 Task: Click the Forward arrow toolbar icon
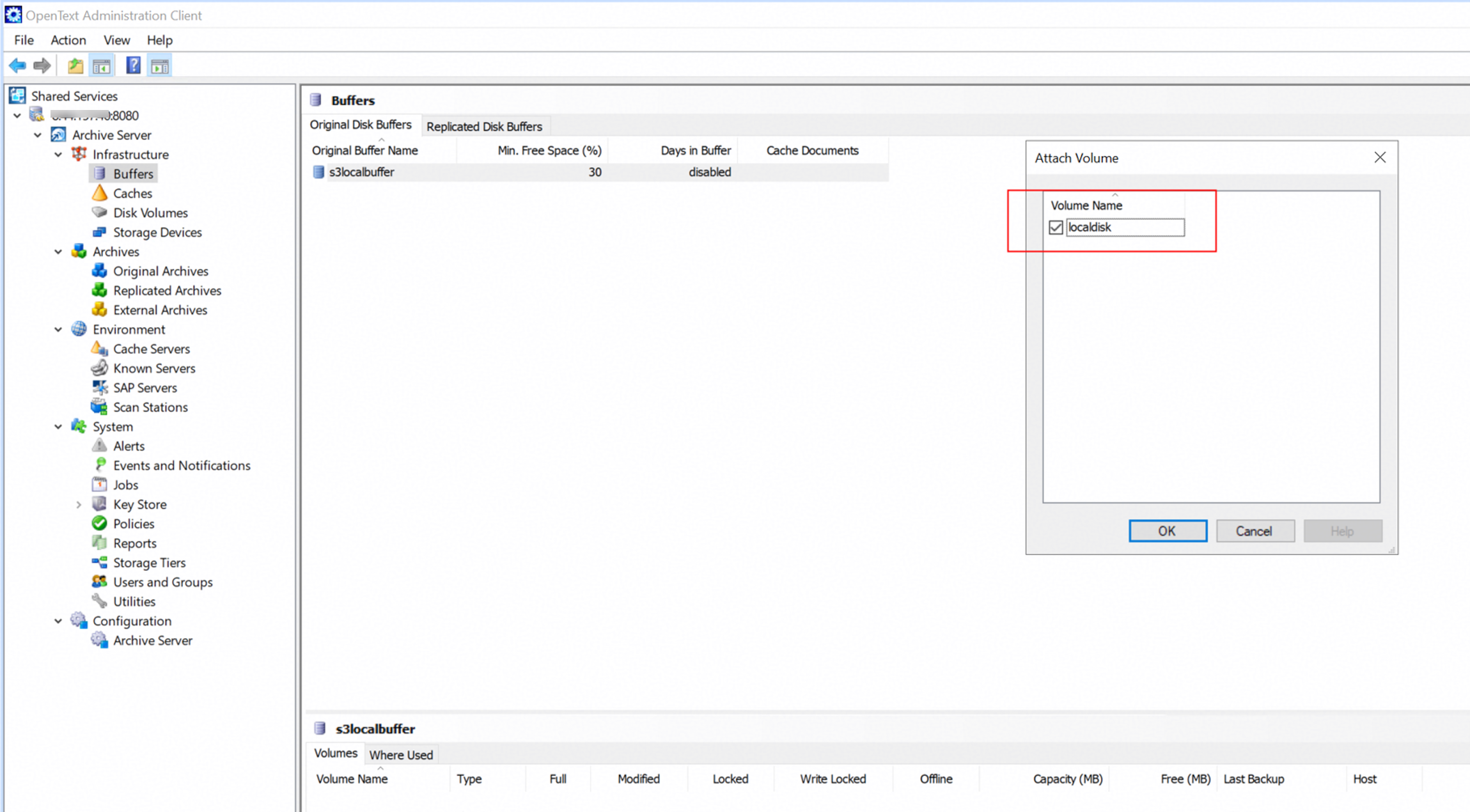[x=42, y=65]
